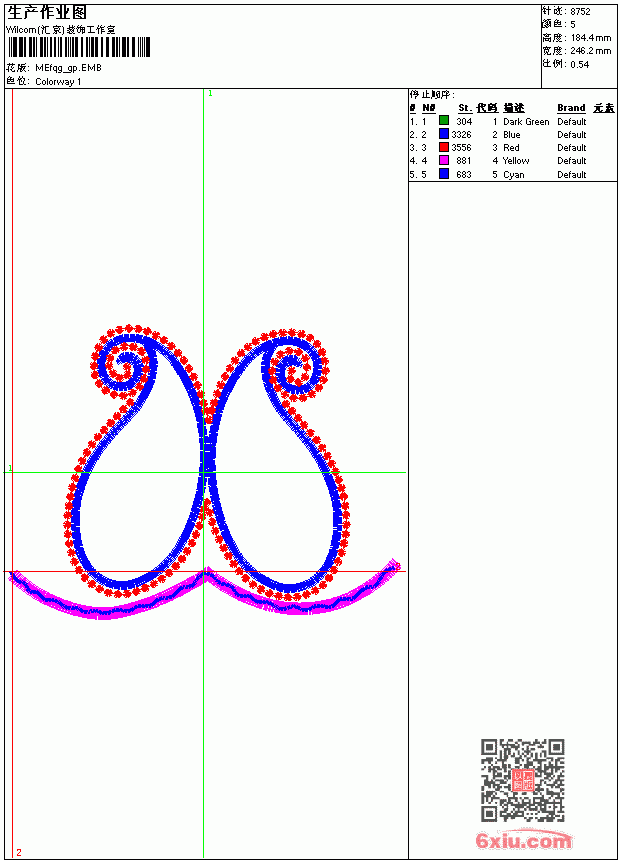Click the QR code image
Viewport: 620px width, 860px height.
[x=523, y=780]
